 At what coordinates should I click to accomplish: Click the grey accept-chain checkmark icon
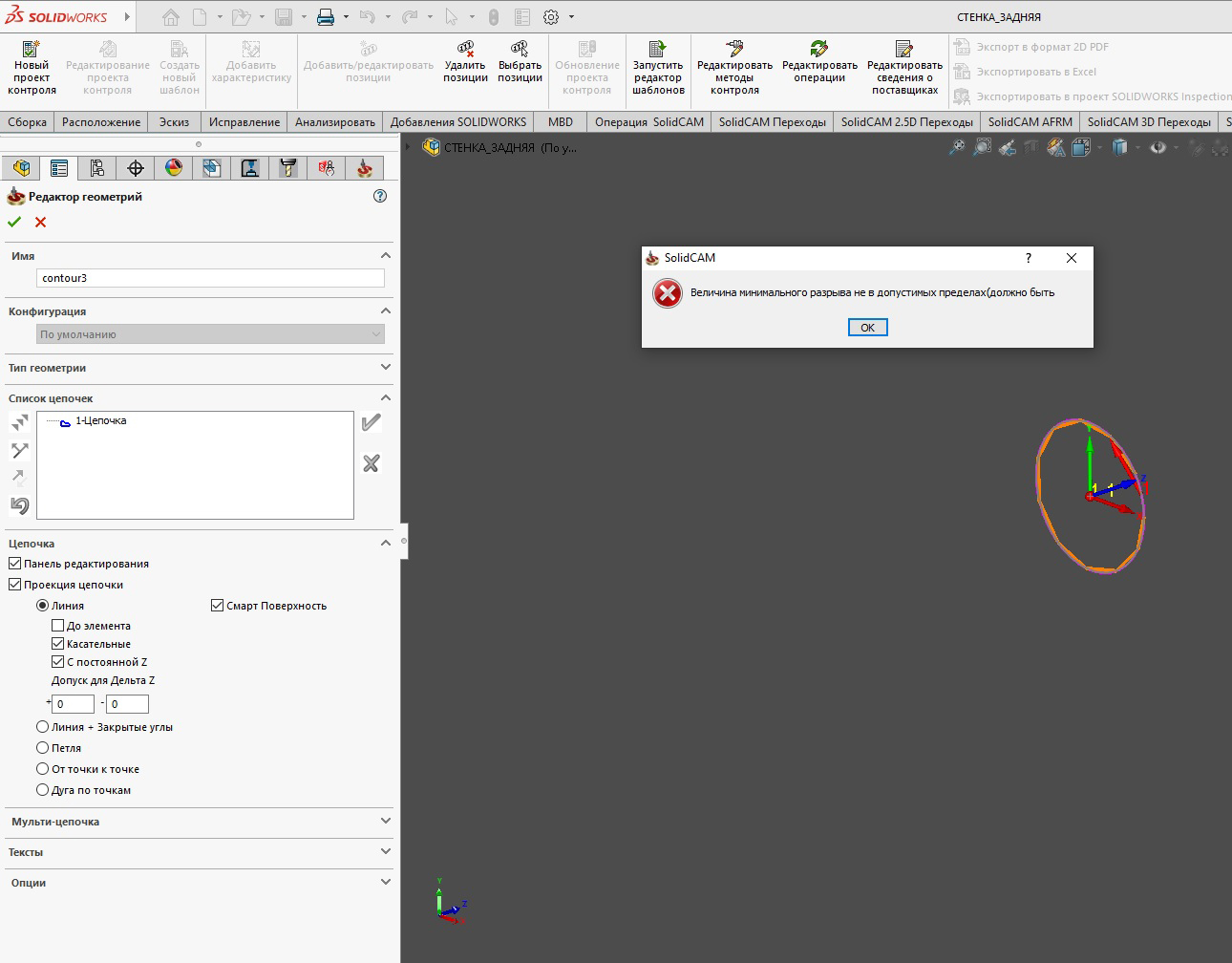coord(372,422)
